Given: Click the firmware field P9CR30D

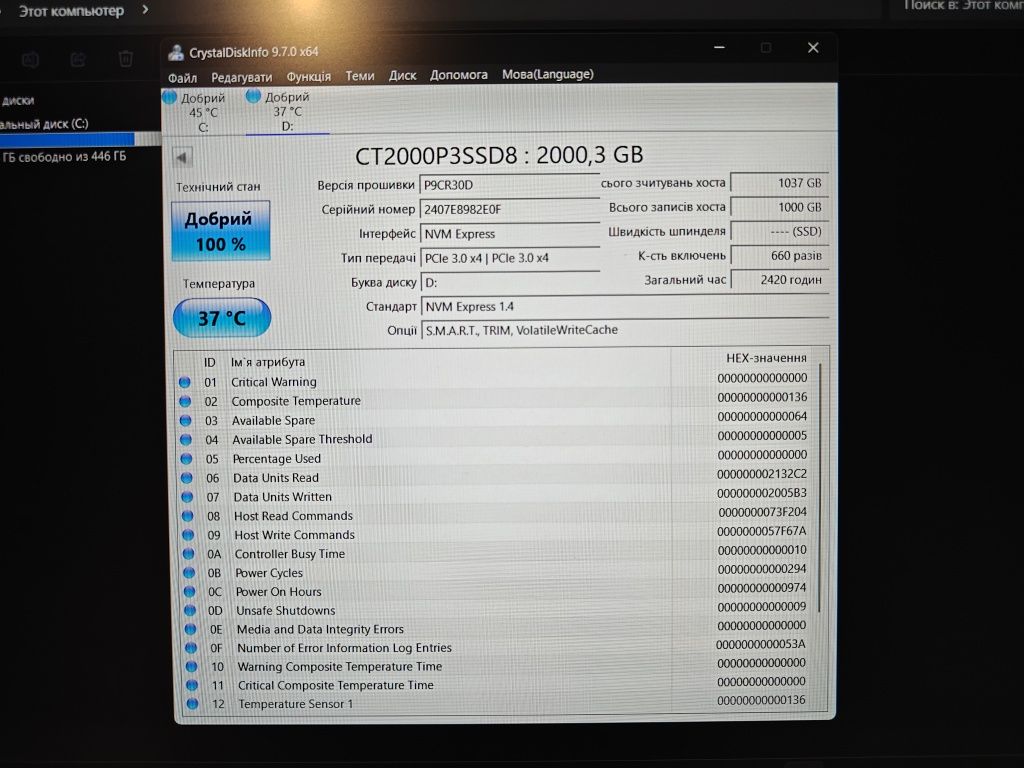Looking at the screenshot, I should 509,185.
